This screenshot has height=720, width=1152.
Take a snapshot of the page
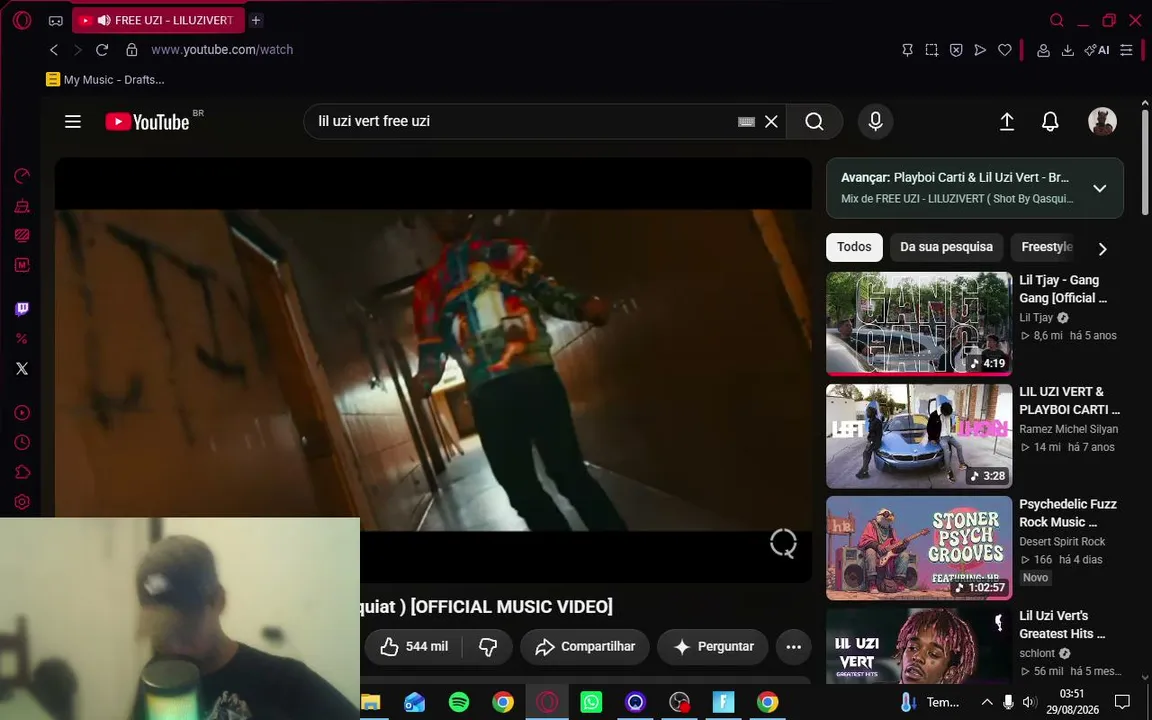(932, 50)
